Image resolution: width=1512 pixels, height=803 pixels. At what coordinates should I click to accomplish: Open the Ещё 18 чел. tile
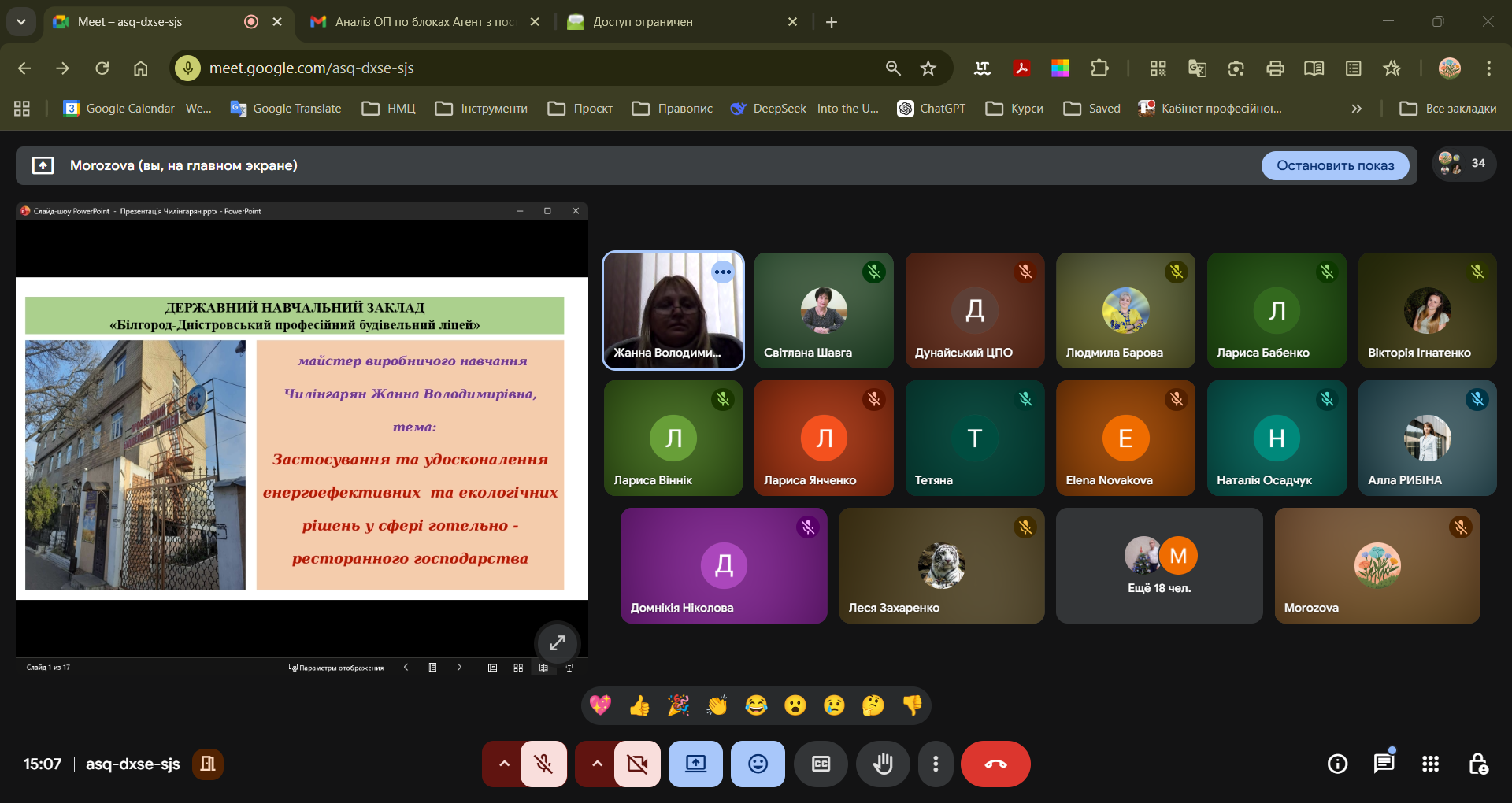[1158, 565]
